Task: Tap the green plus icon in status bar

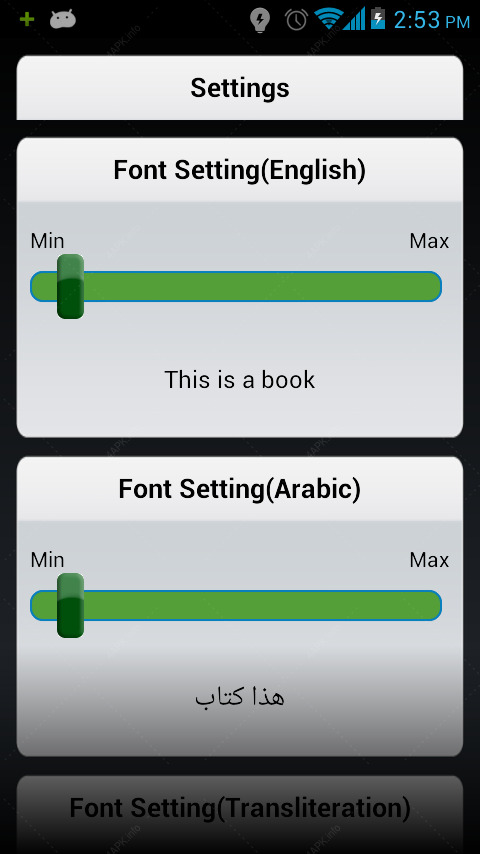Action: pyautogui.click(x=27, y=20)
